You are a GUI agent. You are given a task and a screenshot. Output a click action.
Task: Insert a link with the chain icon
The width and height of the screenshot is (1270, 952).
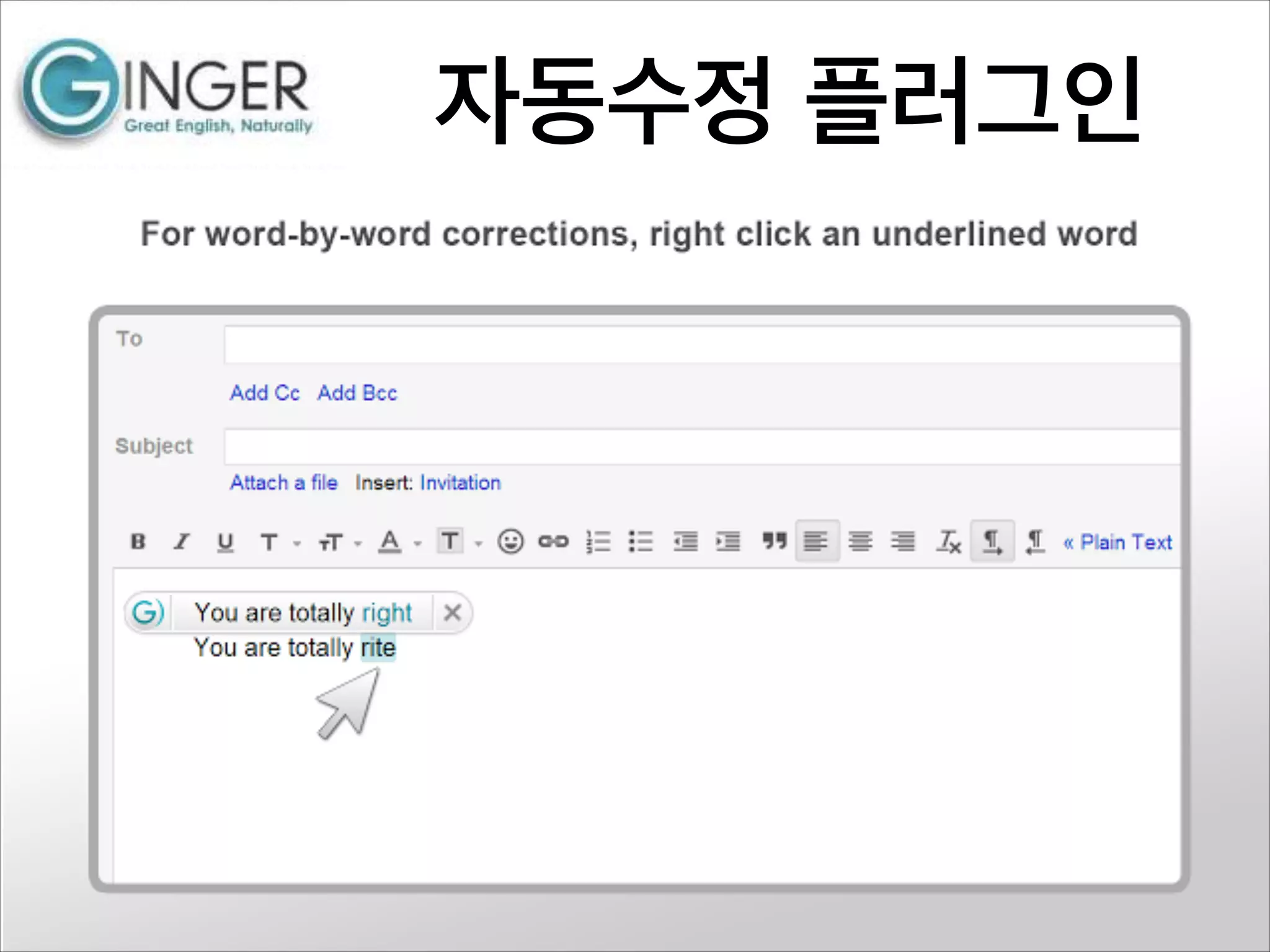click(x=553, y=542)
